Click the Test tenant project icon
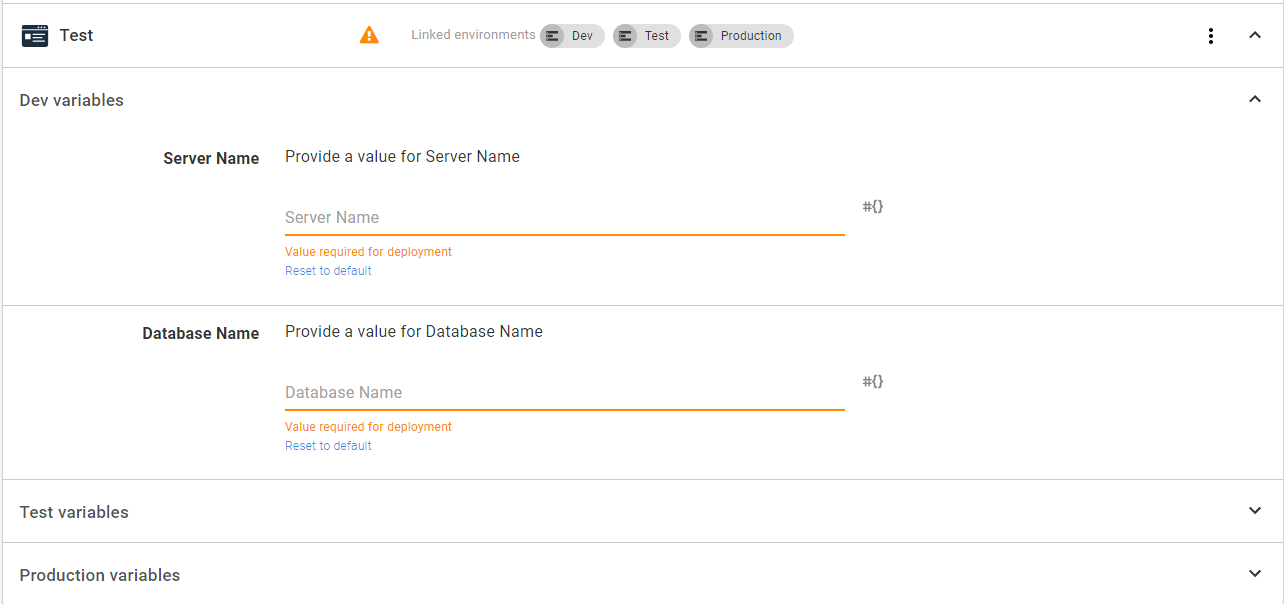The image size is (1284, 604). click(x=35, y=36)
